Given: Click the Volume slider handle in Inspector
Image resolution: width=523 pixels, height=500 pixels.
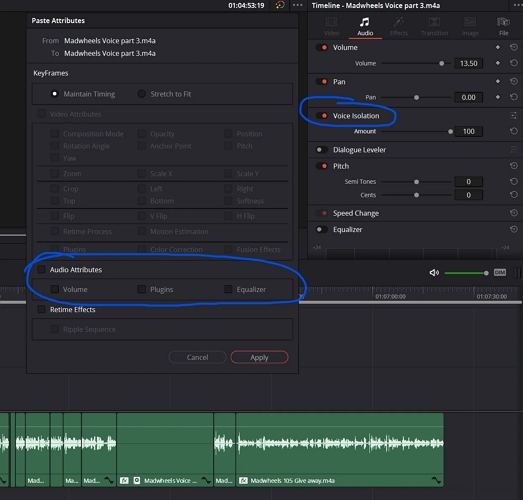Looking at the screenshot, I should pyautogui.click(x=442, y=63).
